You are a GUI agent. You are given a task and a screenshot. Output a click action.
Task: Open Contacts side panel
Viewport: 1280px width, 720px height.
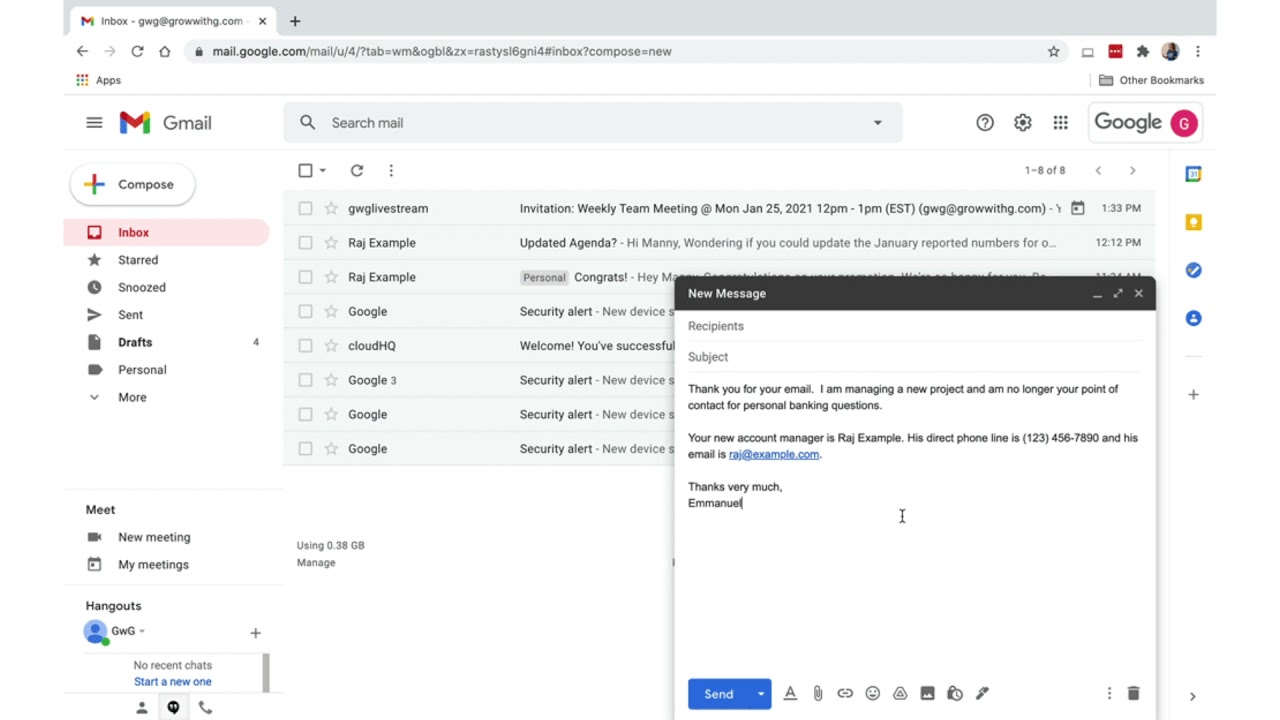point(1193,318)
